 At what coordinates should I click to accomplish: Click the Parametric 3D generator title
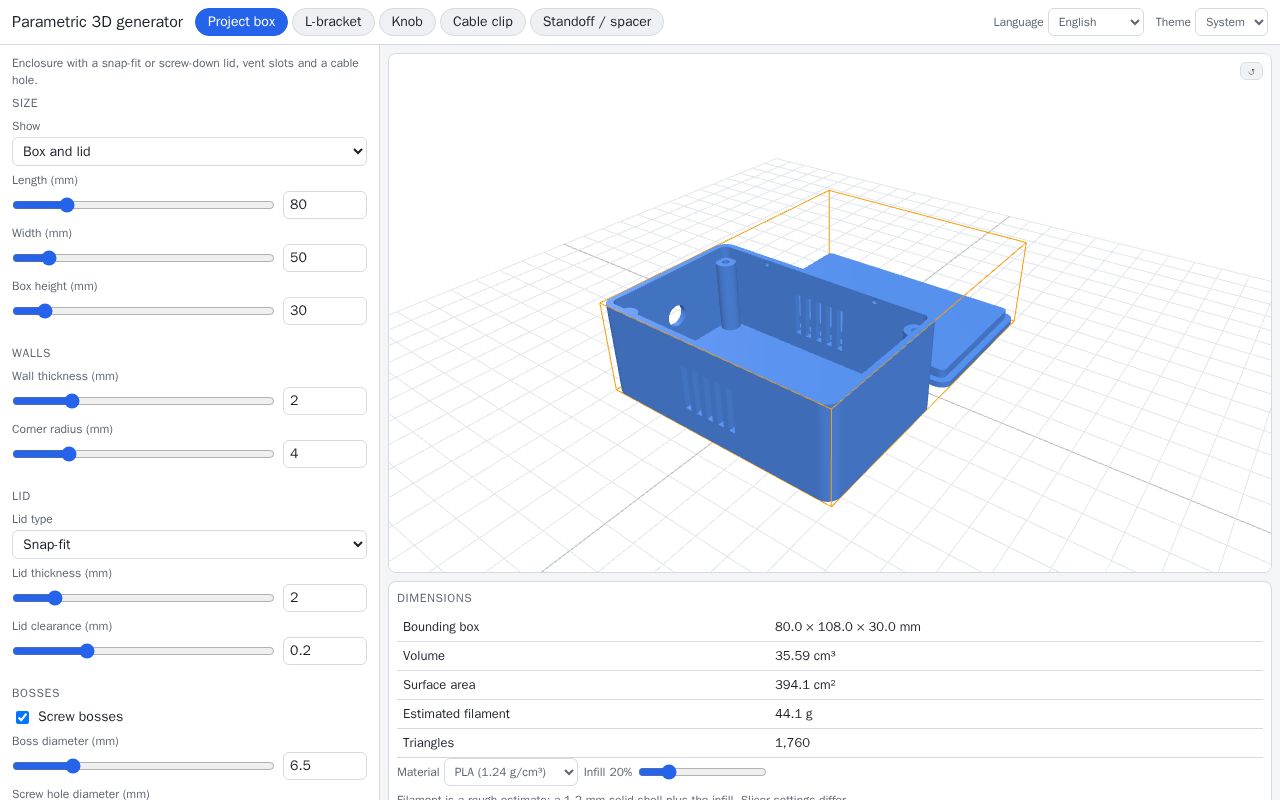[97, 22]
